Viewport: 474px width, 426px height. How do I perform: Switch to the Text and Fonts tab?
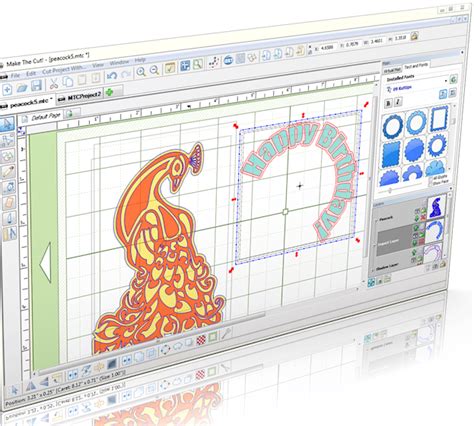point(415,66)
